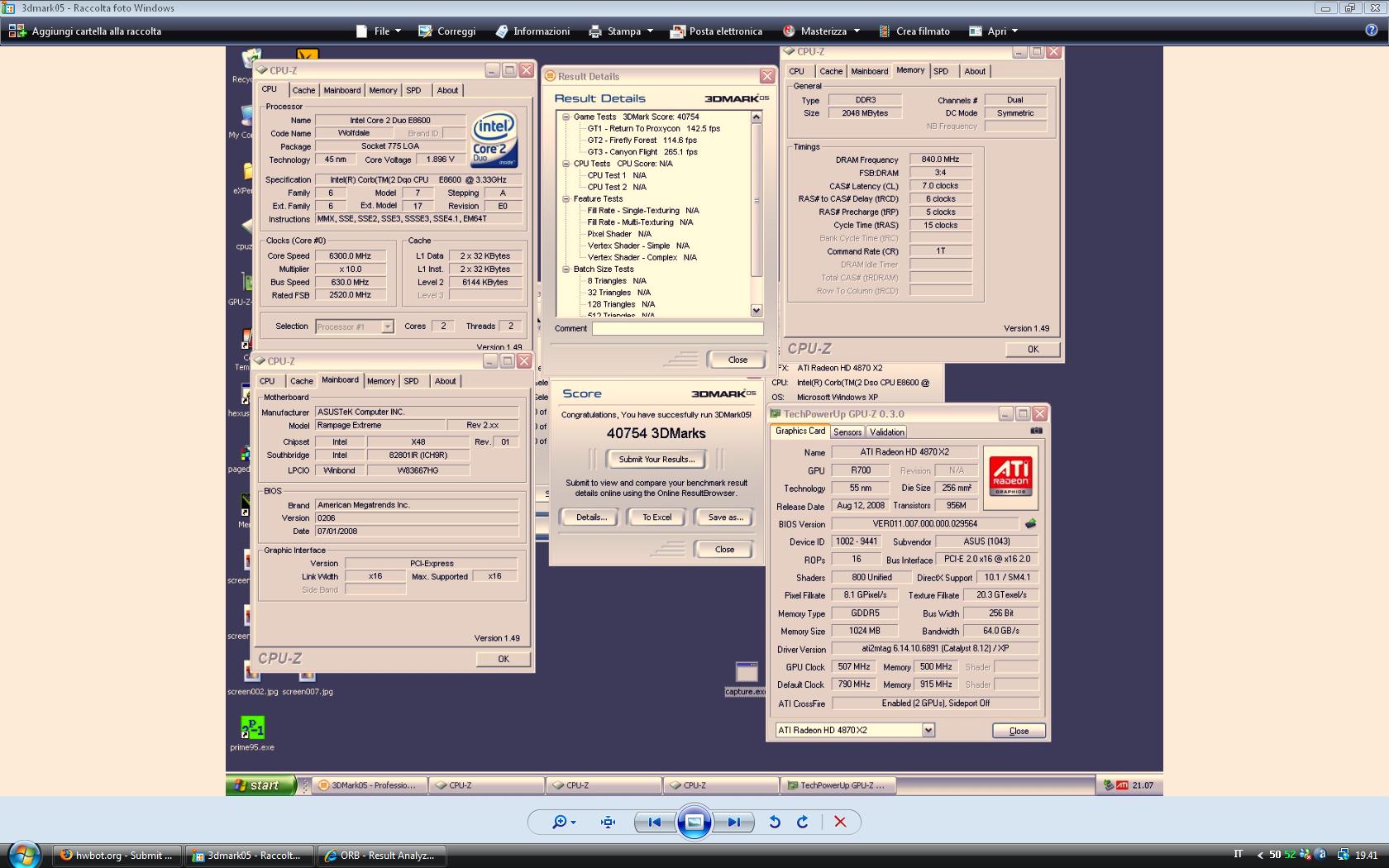Open the Masterizza dropdown

pyautogui.click(x=821, y=31)
